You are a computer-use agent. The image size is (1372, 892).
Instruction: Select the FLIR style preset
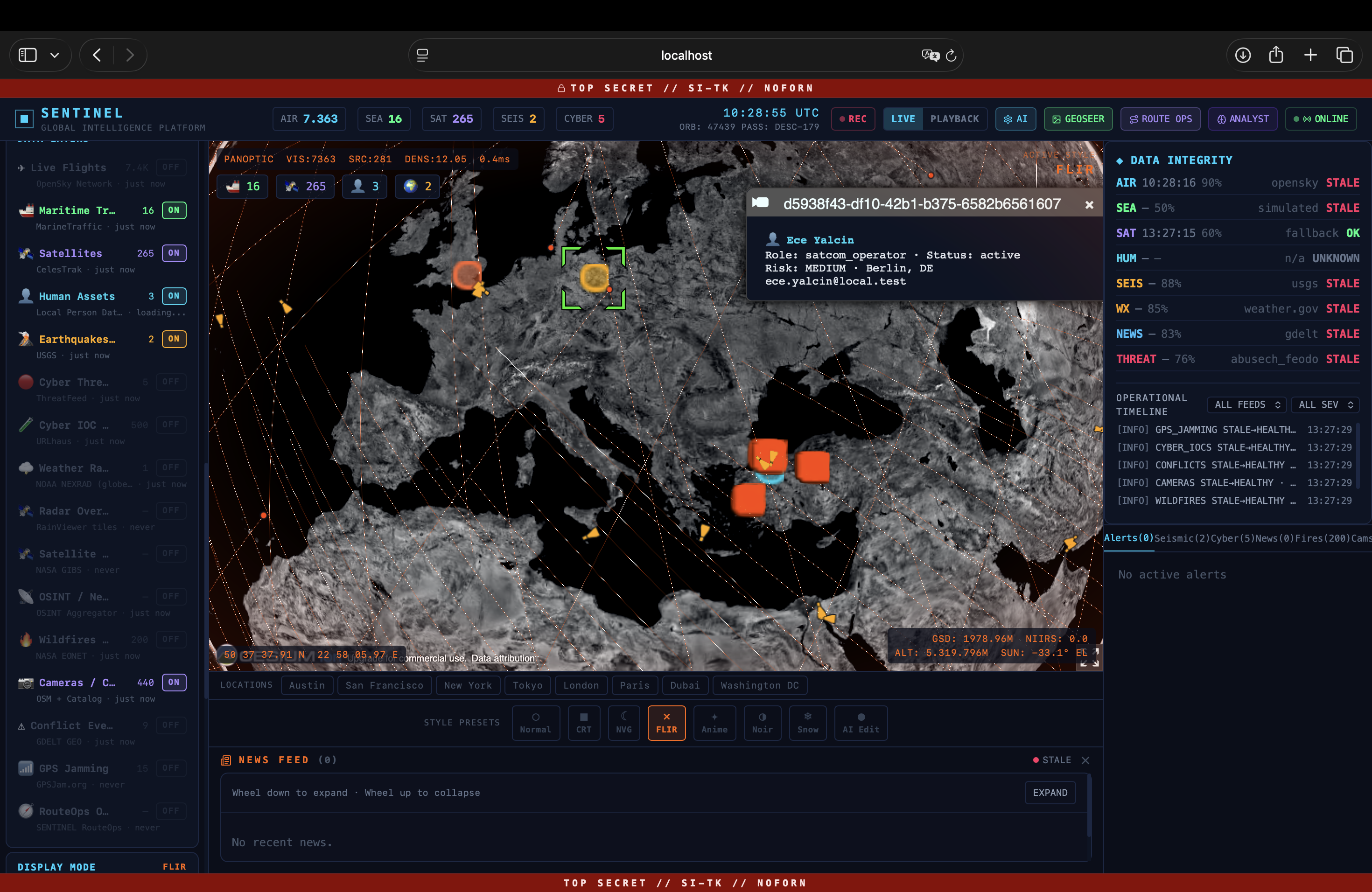click(666, 723)
